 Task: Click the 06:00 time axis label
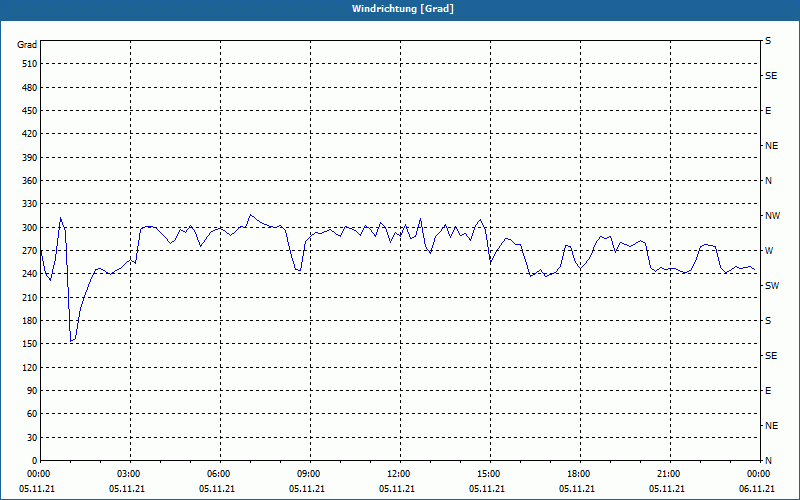220,474
